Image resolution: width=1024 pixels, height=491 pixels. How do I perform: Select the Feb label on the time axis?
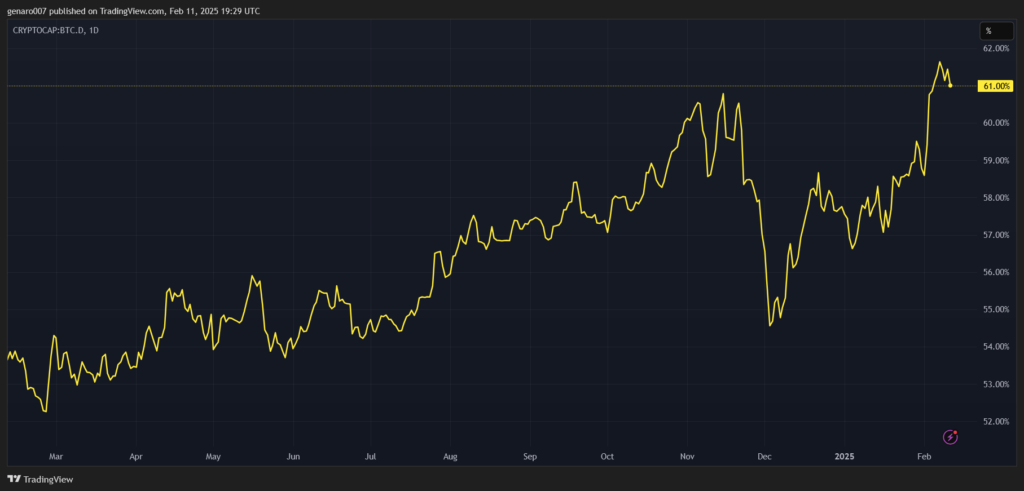[x=924, y=456]
